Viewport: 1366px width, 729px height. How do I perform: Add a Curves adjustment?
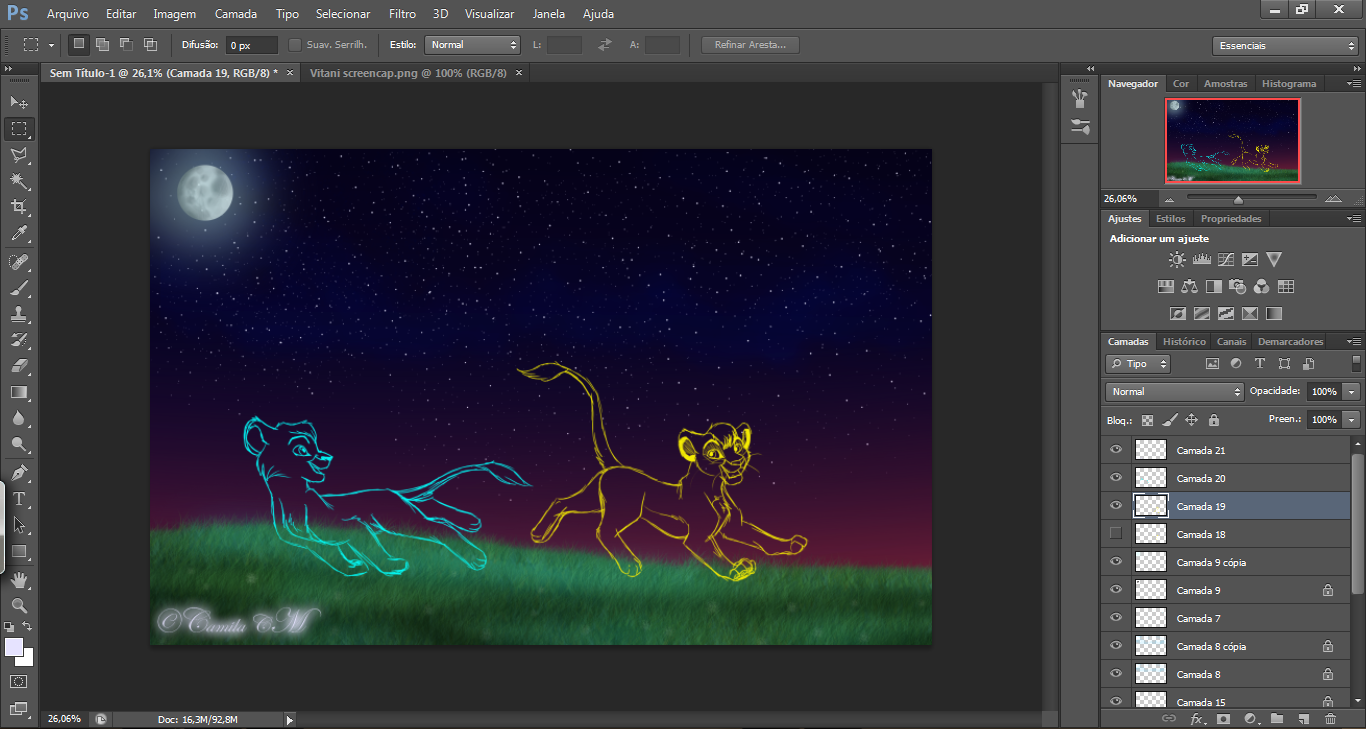point(1225,260)
